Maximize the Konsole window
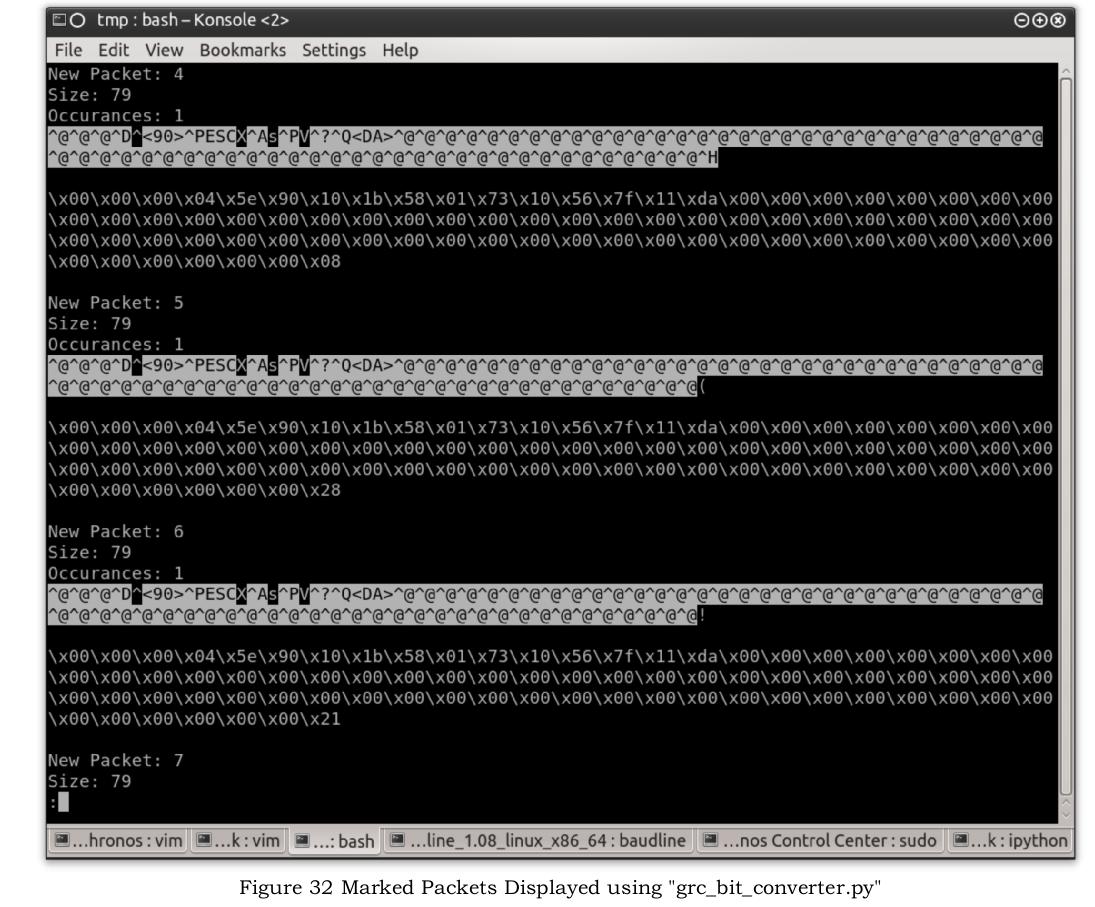The width and height of the screenshot is (1095, 907). pos(1039,20)
